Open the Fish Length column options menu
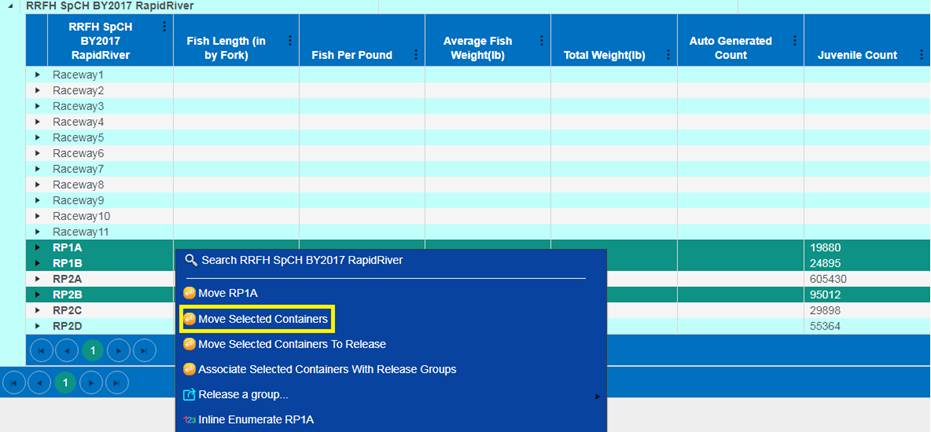 click(x=290, y=41)
